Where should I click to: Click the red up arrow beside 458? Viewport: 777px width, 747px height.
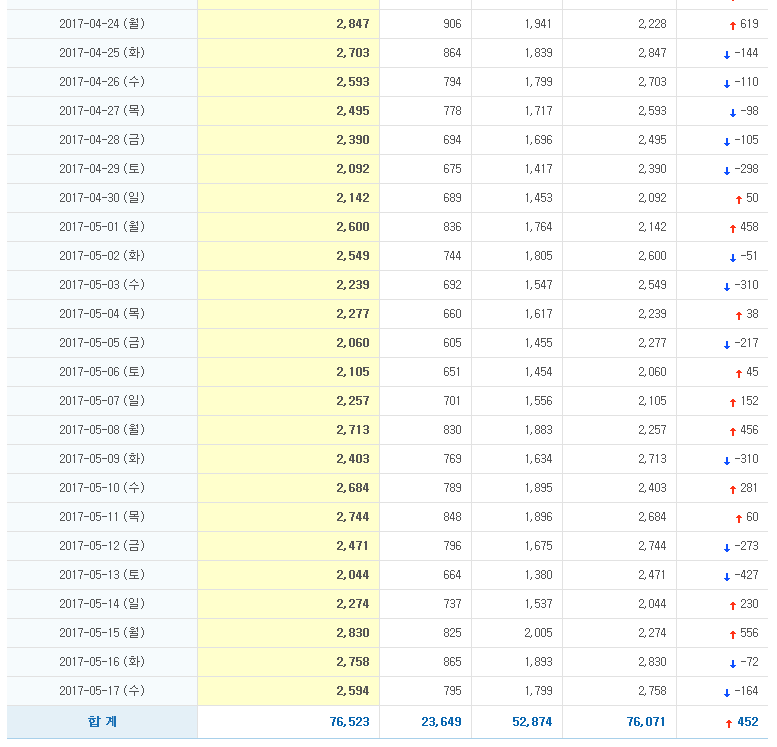click(x=732, y=228)
